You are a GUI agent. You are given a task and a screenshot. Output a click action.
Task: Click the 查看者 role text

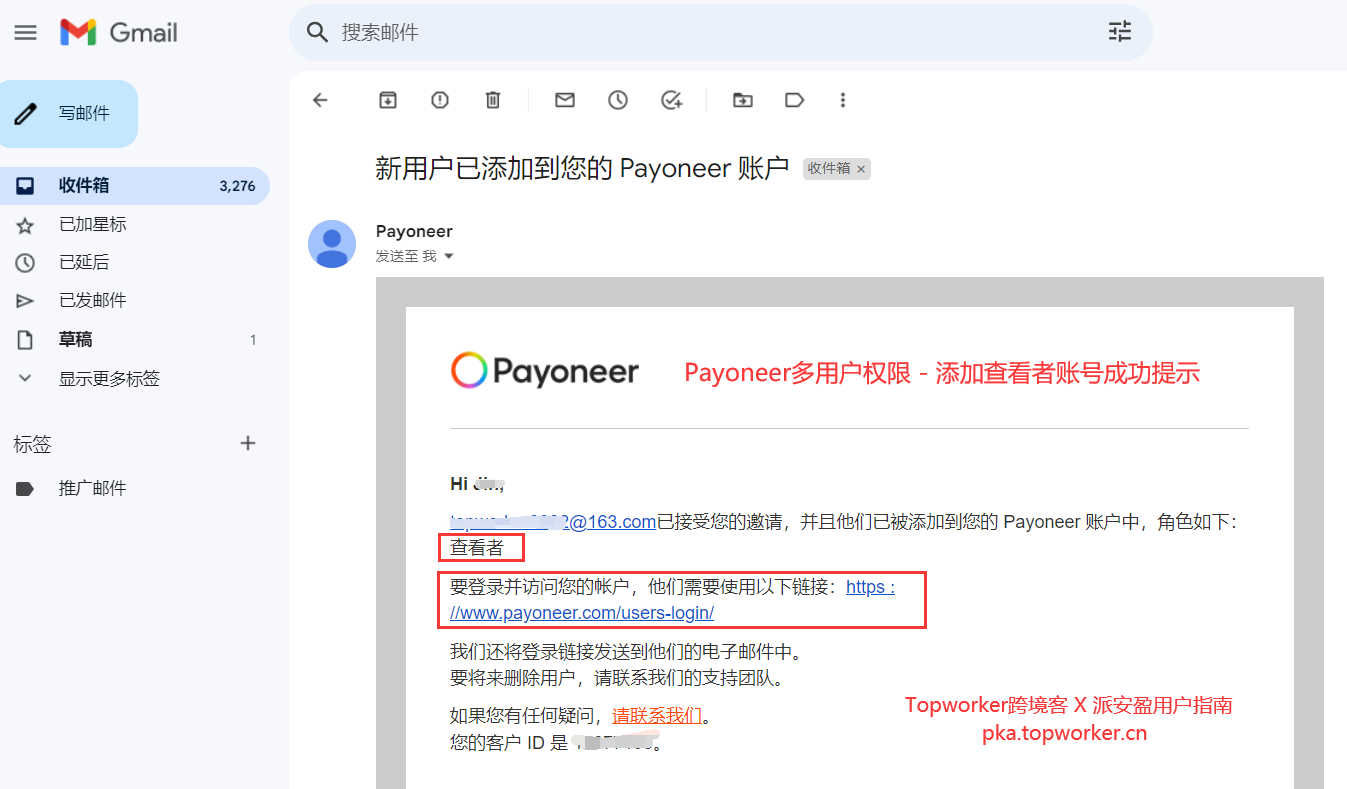pos(477,548)
